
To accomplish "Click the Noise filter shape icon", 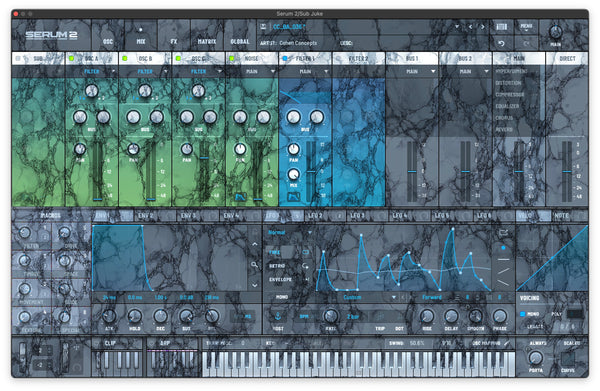I will (240, 197).
